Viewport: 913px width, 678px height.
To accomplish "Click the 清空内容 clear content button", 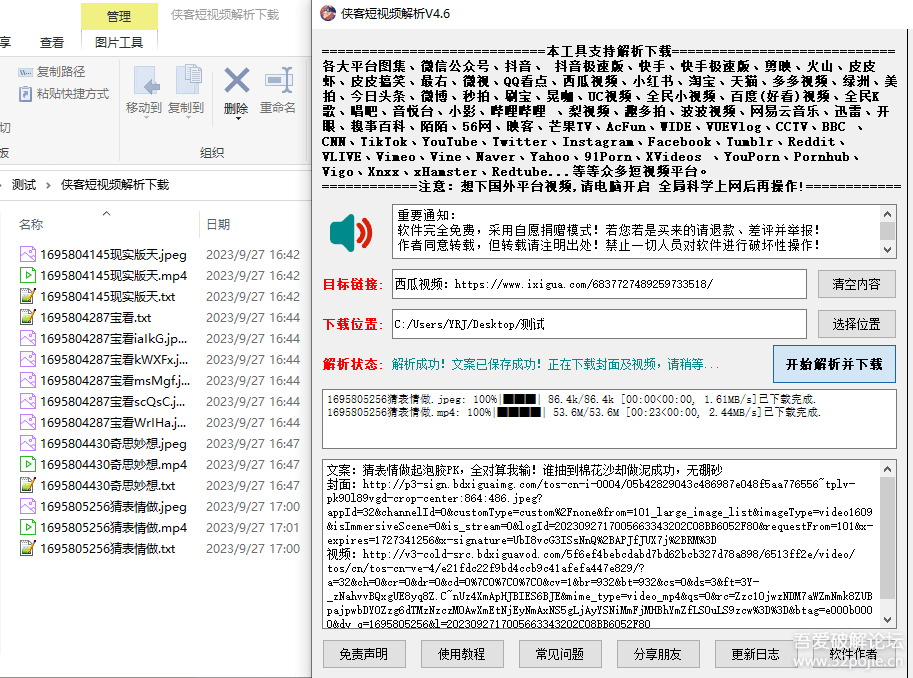I will pyautogui.click(x=856, y=284).
